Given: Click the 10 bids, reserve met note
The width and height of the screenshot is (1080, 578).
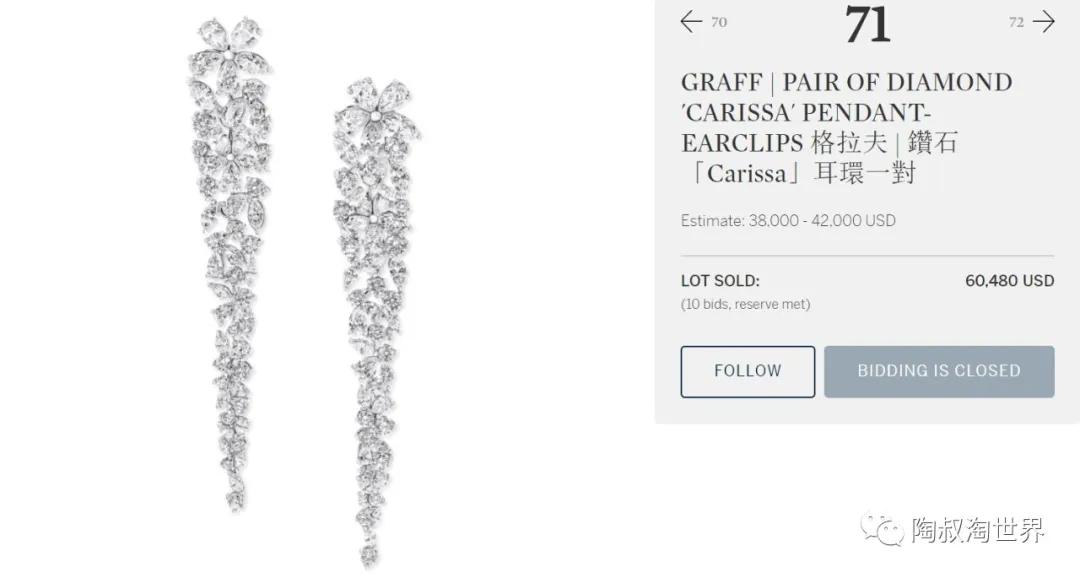Looking at the screenshot, I should coord(745,304).
